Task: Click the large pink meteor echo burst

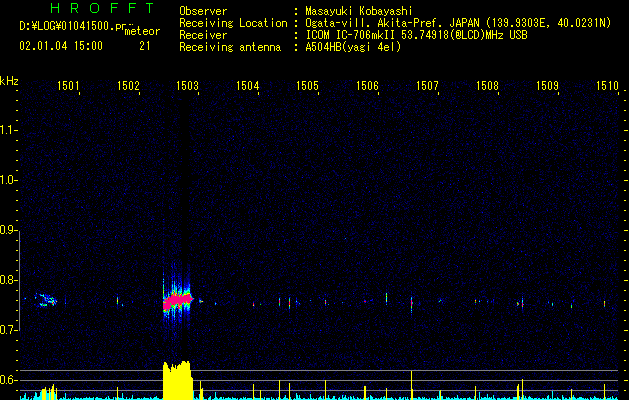Action: click(x=178, y=301)
